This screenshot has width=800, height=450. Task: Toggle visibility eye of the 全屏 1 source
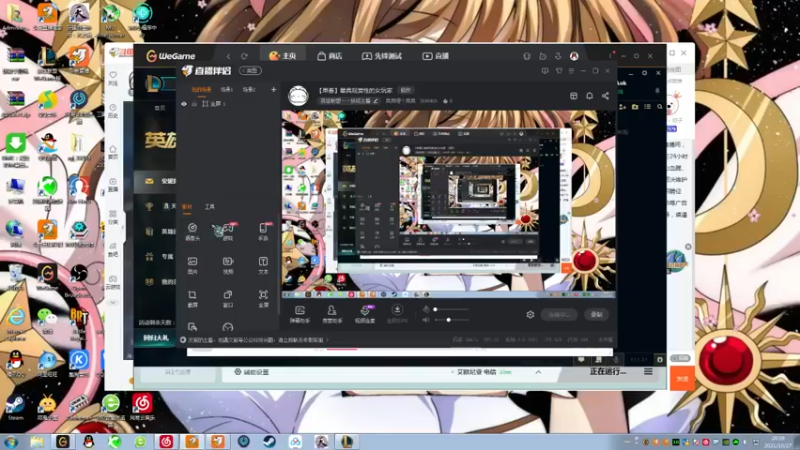click(184, 104)
